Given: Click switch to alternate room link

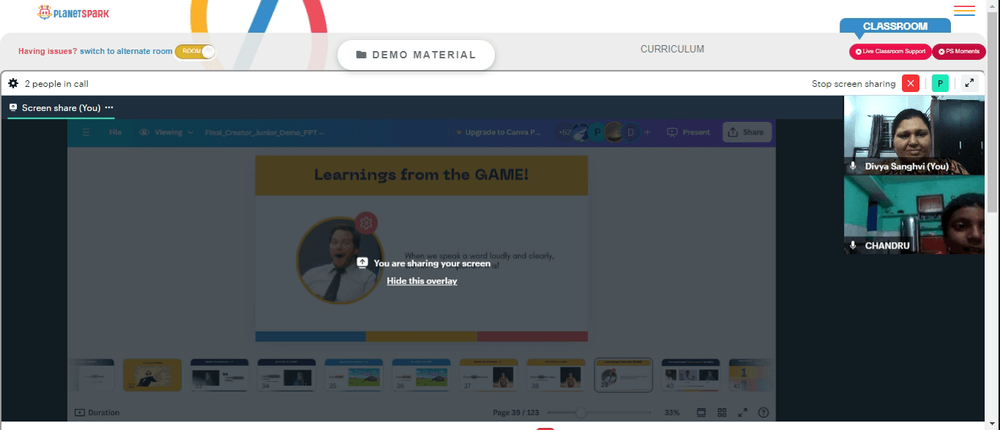Looking at the screenshot, I should [126, 52].
